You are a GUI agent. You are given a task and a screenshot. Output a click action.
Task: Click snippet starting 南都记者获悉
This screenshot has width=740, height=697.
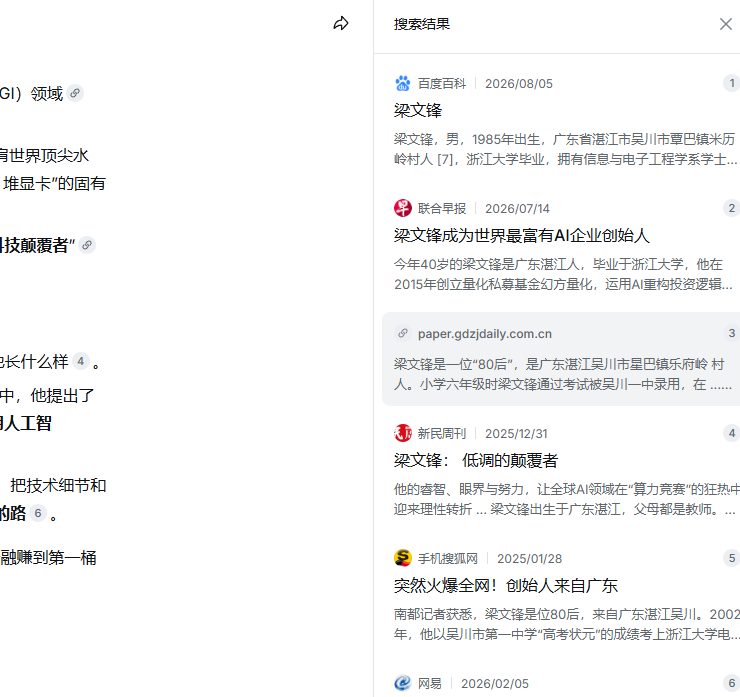567,624
